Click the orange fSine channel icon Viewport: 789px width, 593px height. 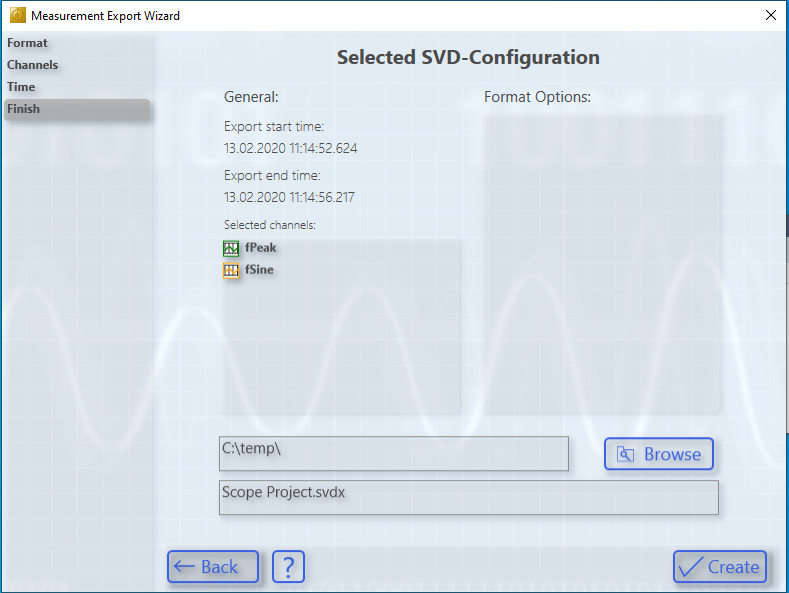[x=231, y=270]
